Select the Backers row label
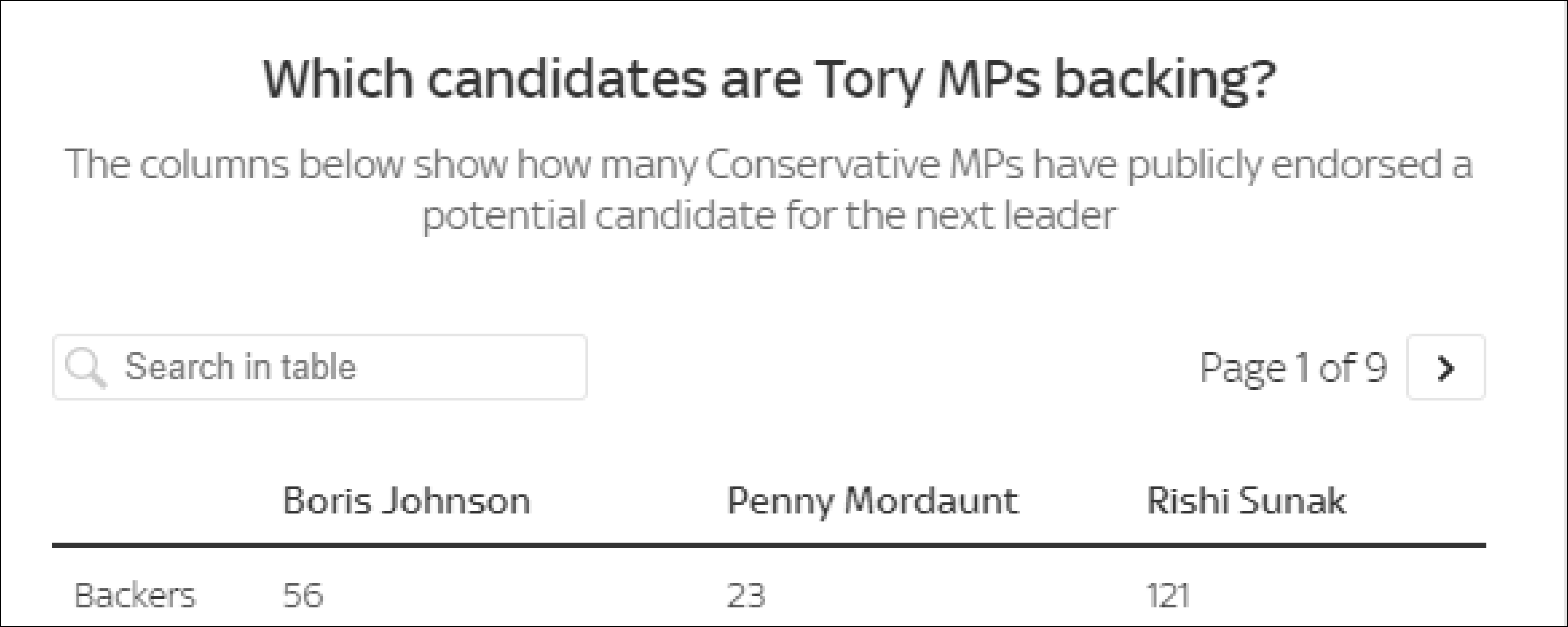Viewport: 1568px width, 627px height. [135, 595]
